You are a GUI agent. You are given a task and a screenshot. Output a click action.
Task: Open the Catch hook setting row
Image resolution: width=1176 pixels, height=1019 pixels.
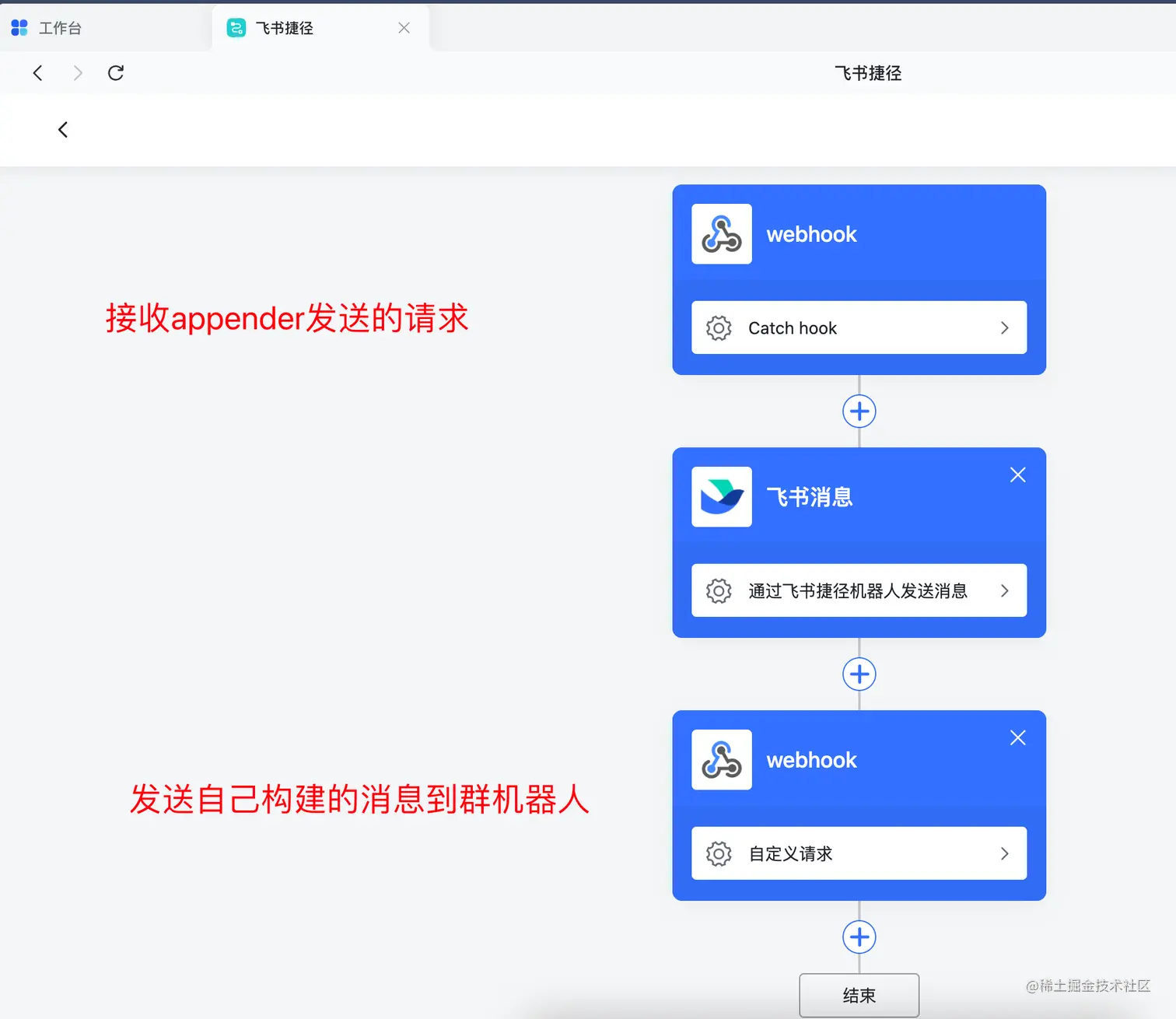coord(859,327)
